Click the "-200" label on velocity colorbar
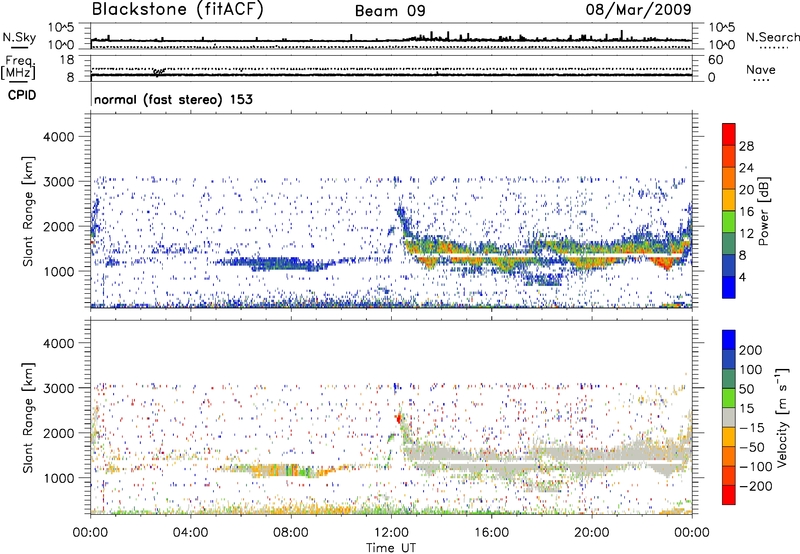 coord(756,486)
